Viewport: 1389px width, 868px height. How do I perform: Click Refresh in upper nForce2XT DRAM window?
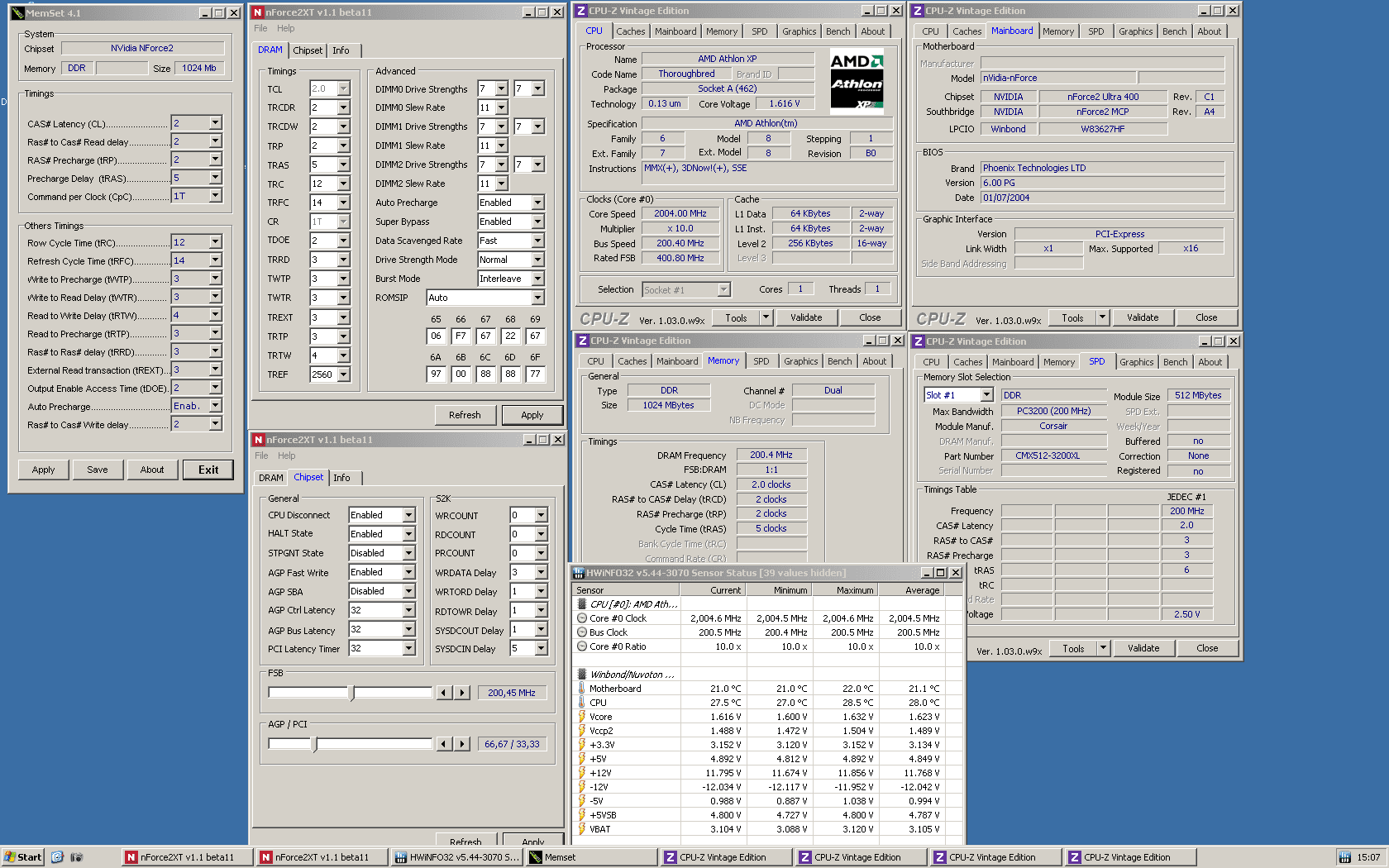pos(465,415)
